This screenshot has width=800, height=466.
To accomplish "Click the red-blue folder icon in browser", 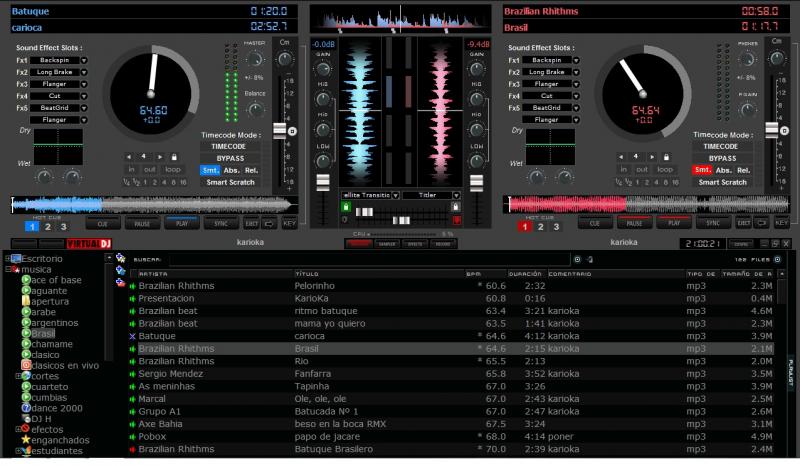I will pos(120,282).
